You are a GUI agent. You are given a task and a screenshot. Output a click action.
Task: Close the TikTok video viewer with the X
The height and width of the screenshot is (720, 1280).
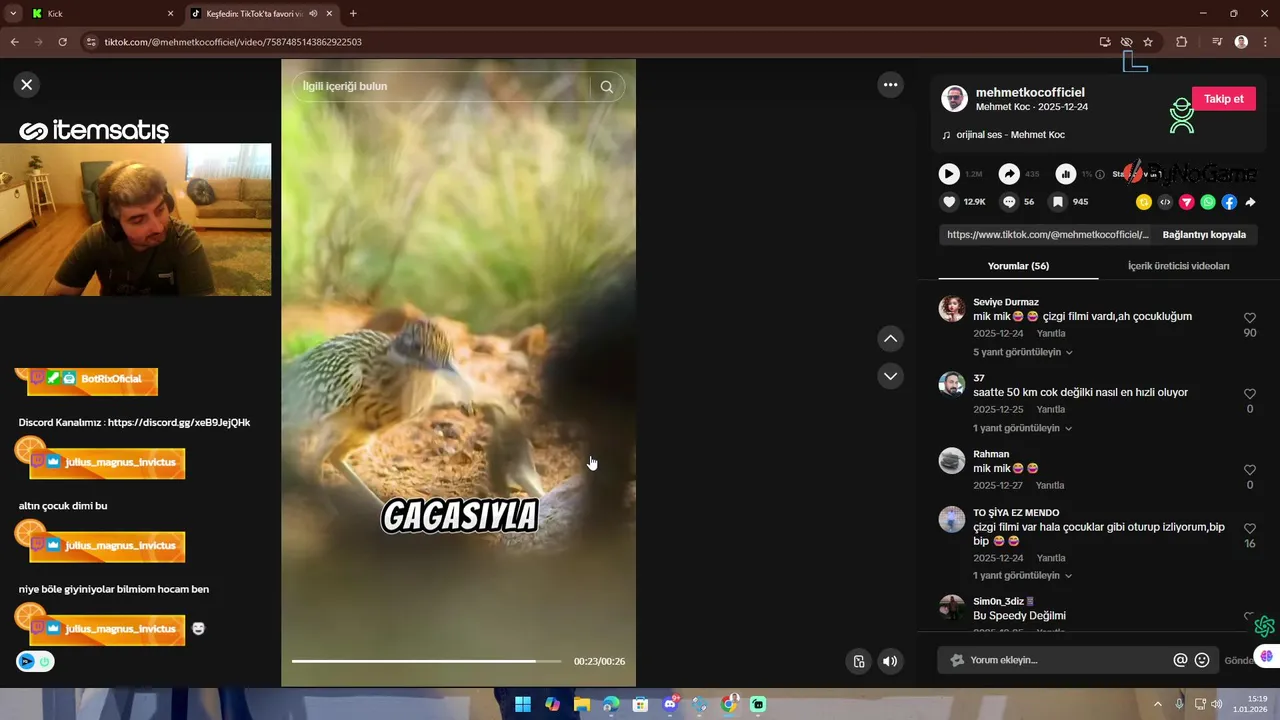tap(27, 85)
